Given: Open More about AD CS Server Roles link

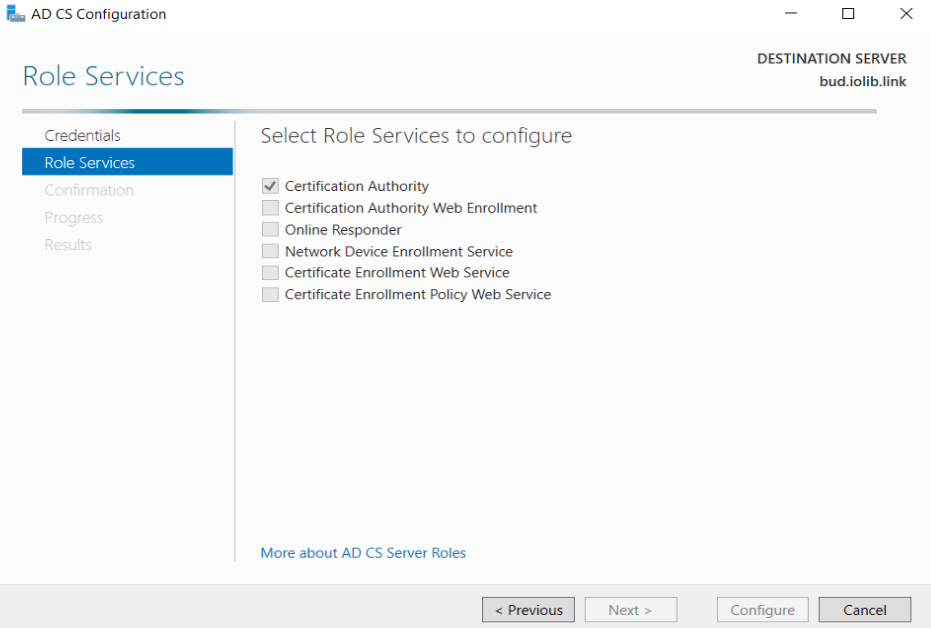Looking at the screenshot, I should [x=363, y=553].
